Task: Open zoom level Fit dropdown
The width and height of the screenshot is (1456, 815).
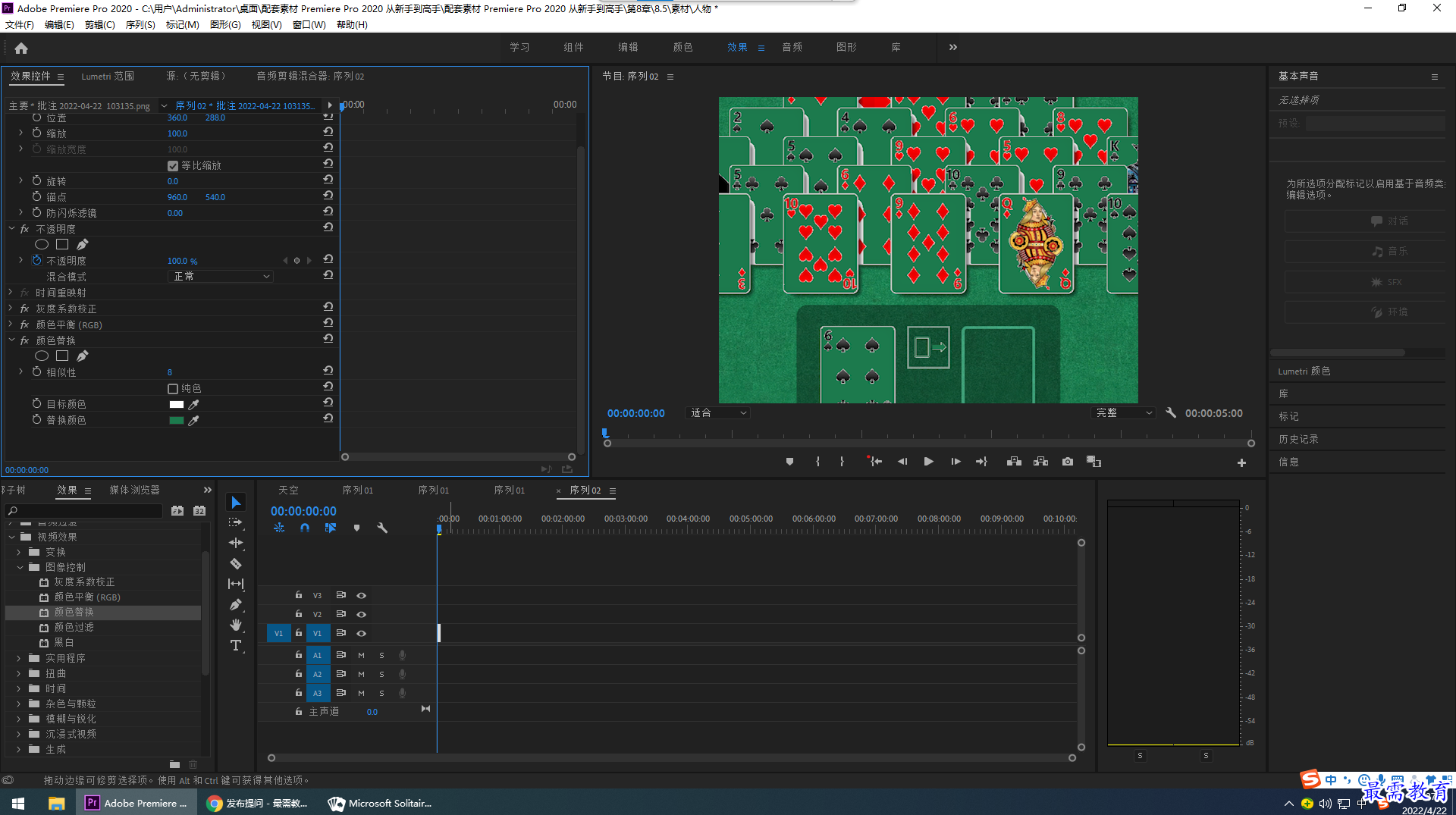Action: [717, 413]
